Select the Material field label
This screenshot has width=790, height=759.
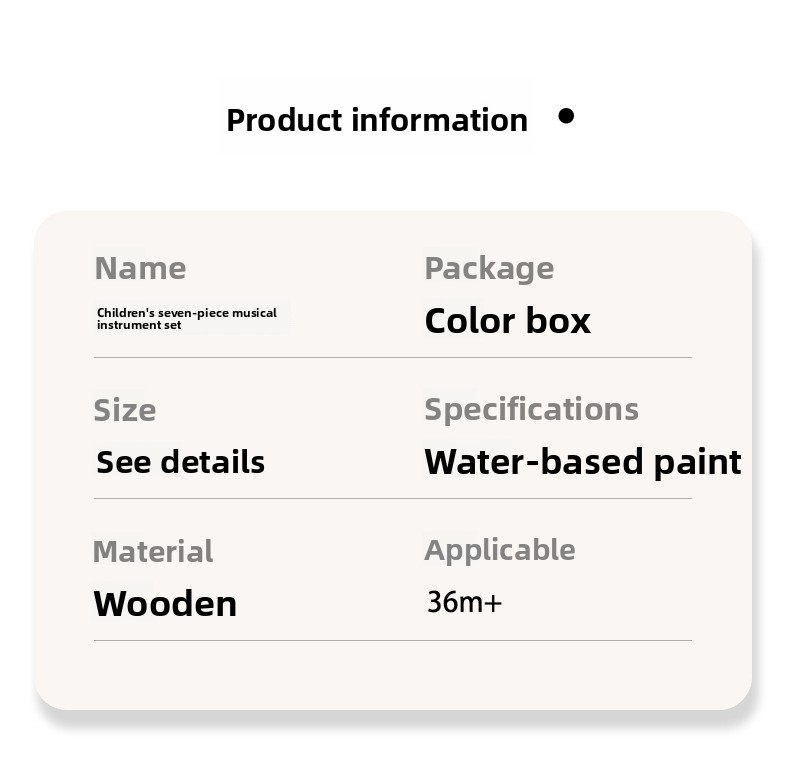pyautogui.click(x=153, y=551)
